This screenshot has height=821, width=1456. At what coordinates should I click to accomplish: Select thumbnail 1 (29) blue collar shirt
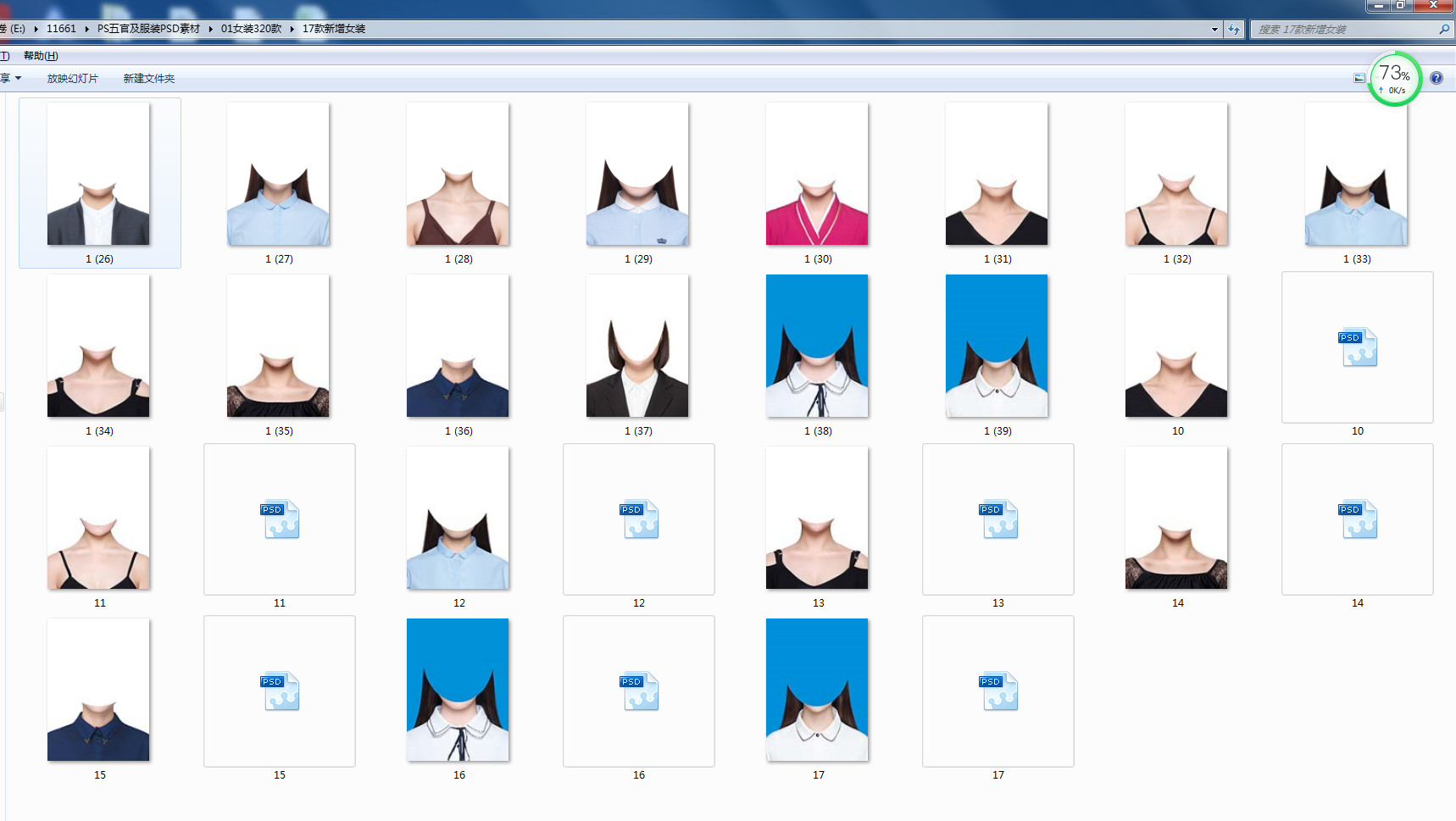coord(637,174)
